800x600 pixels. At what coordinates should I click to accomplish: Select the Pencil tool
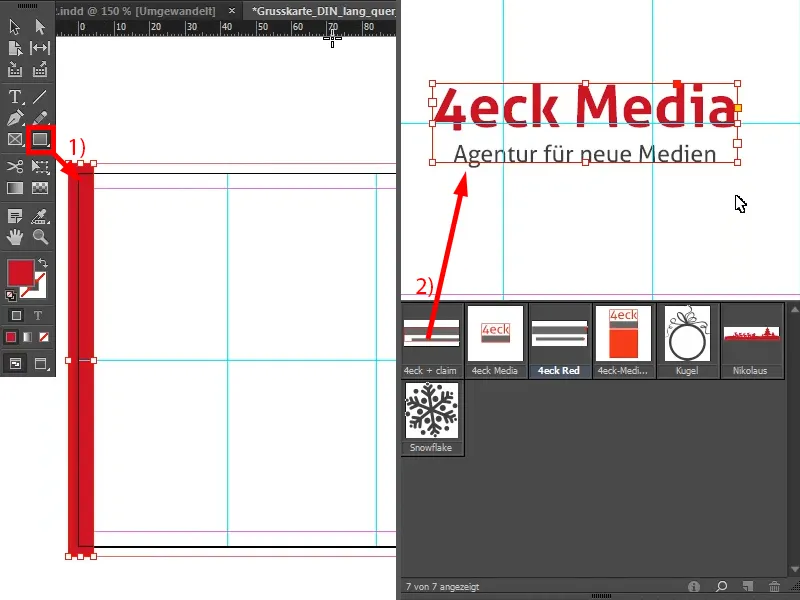40,118
